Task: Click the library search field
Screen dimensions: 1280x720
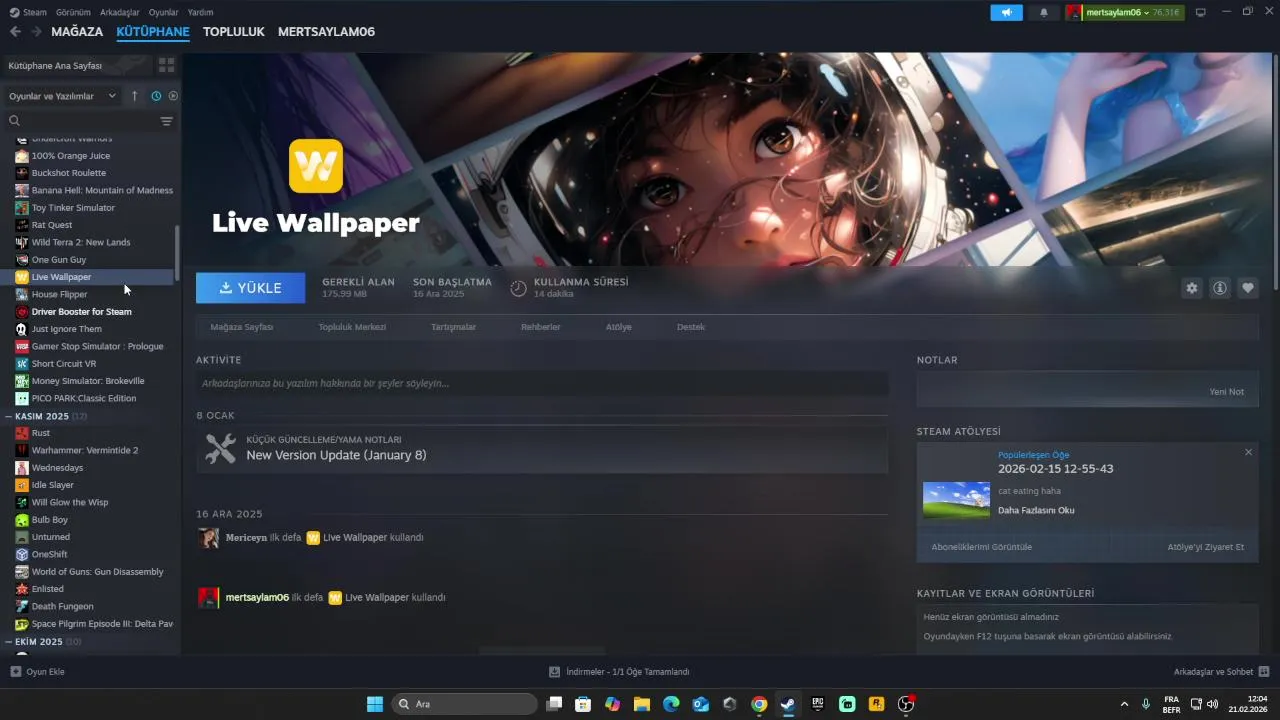Action: 83,121
